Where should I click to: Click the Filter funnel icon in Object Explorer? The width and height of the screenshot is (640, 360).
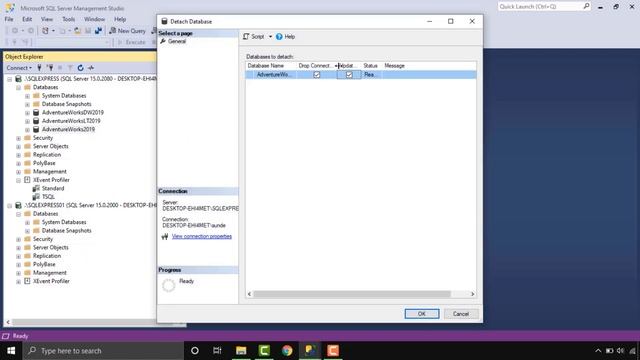click(x=70, y=68)
